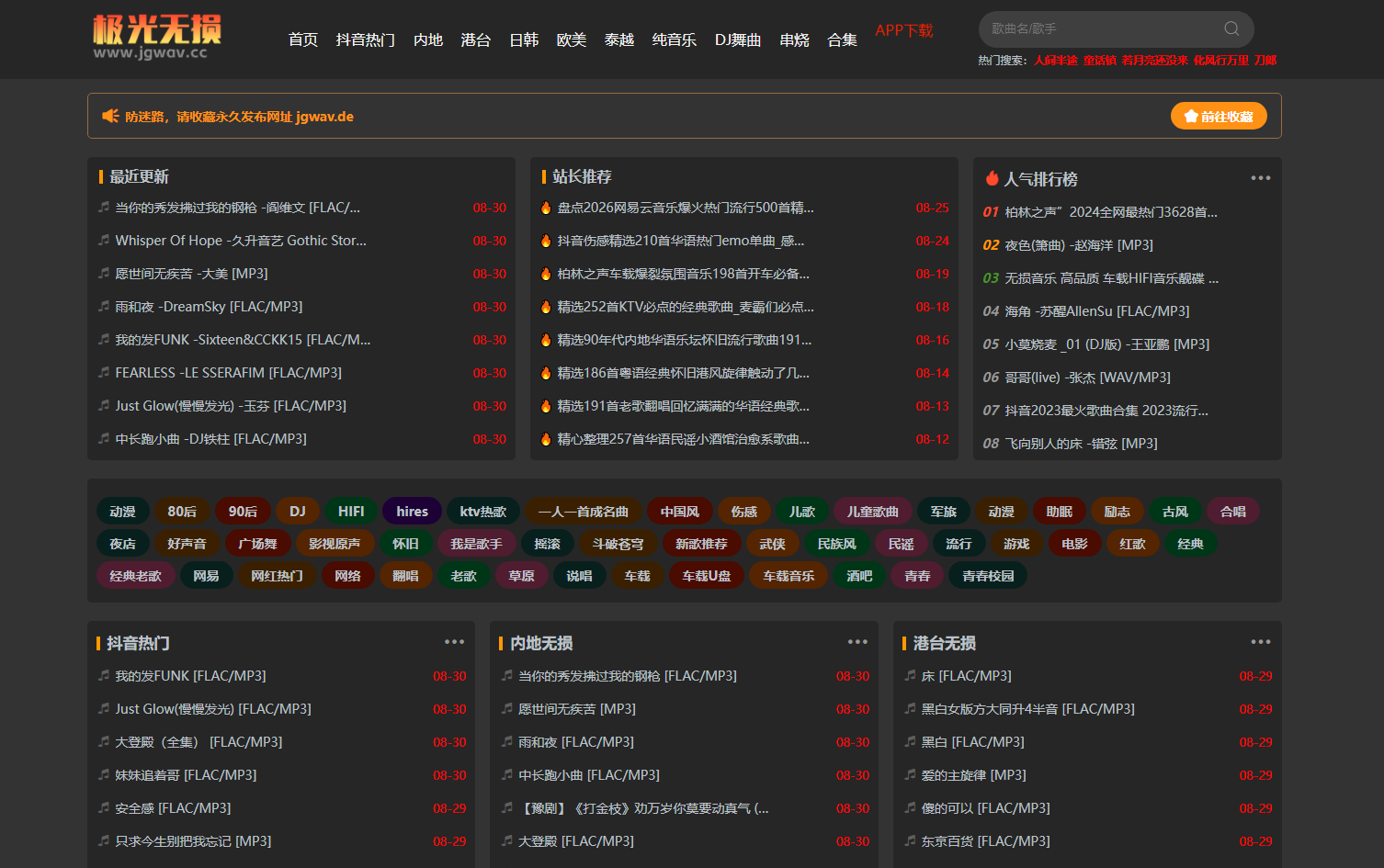Select the 民族风 tag
This screenshot has height=868, width=1384.
pos(836,543)
